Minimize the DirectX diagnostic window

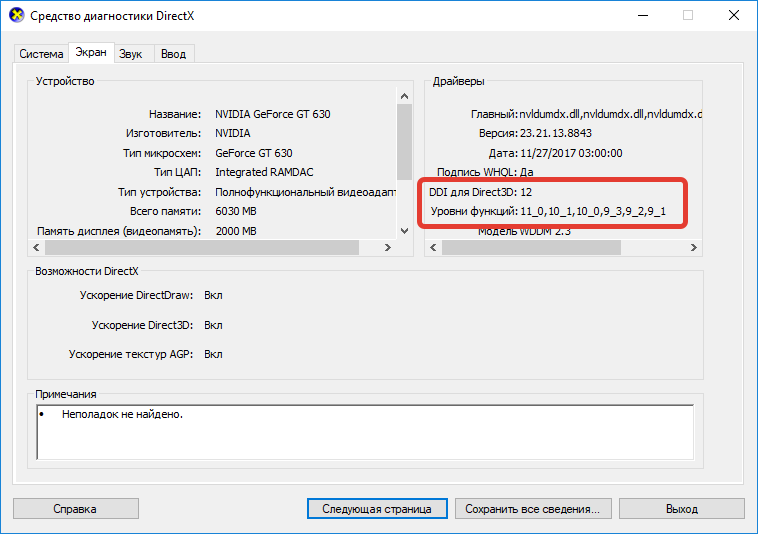(643, 15)
